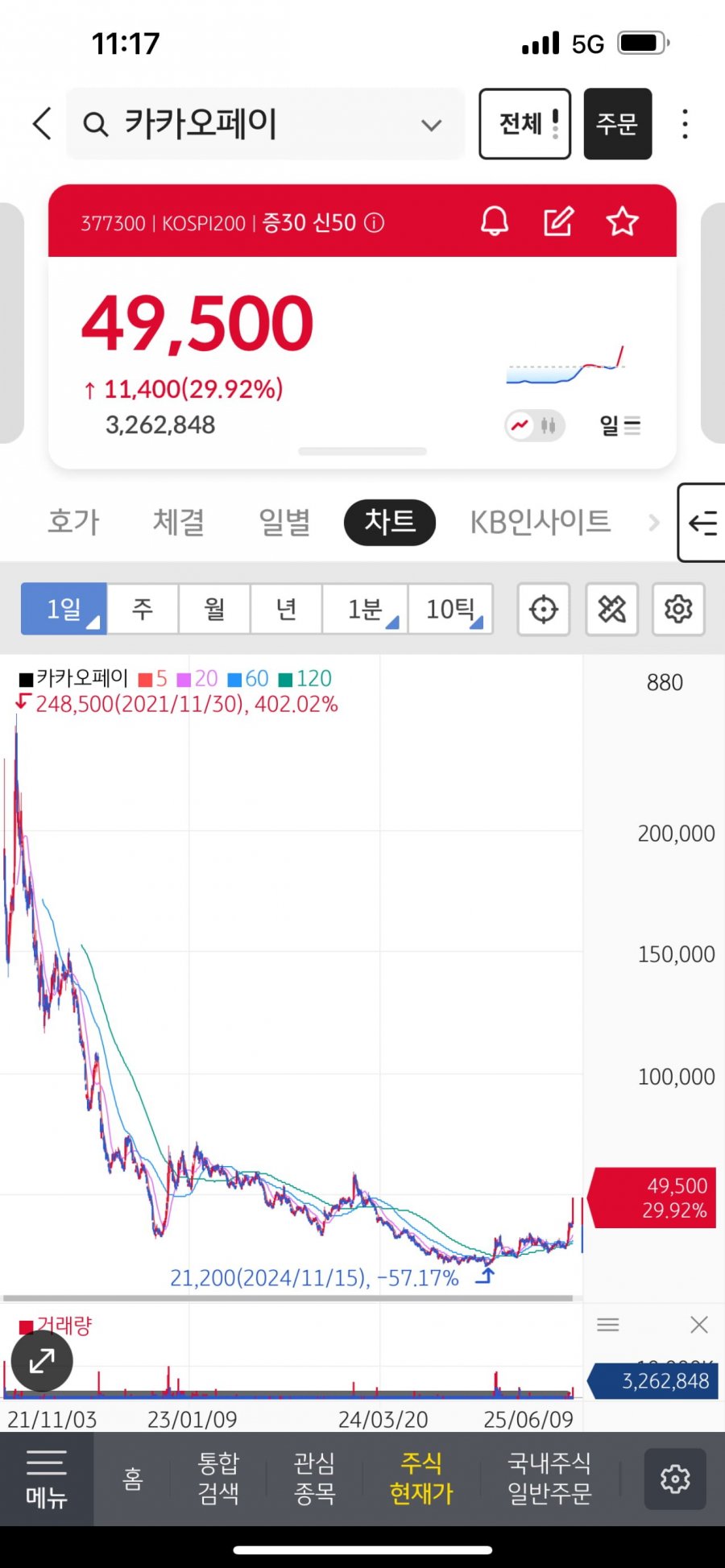Viewport: 725px width, 1568px height.
Task: Open volume panel hamburger menu
Action: click(608, 1325)
